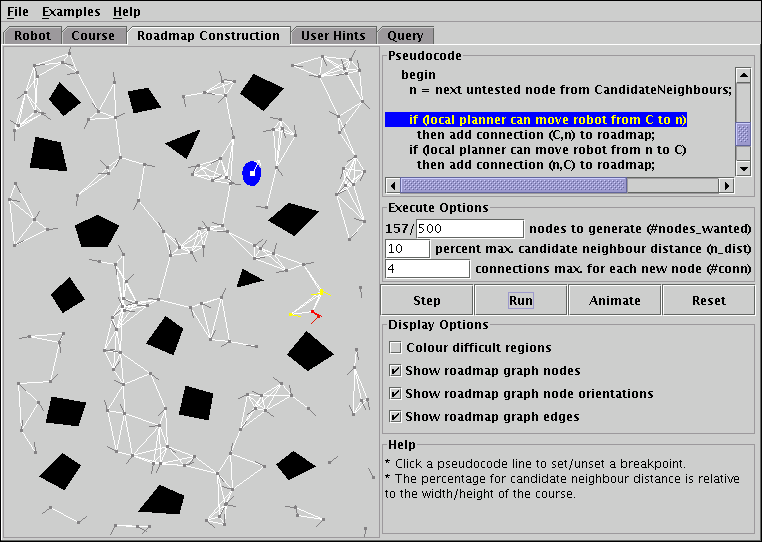Click the Animate button

(614, 300)
